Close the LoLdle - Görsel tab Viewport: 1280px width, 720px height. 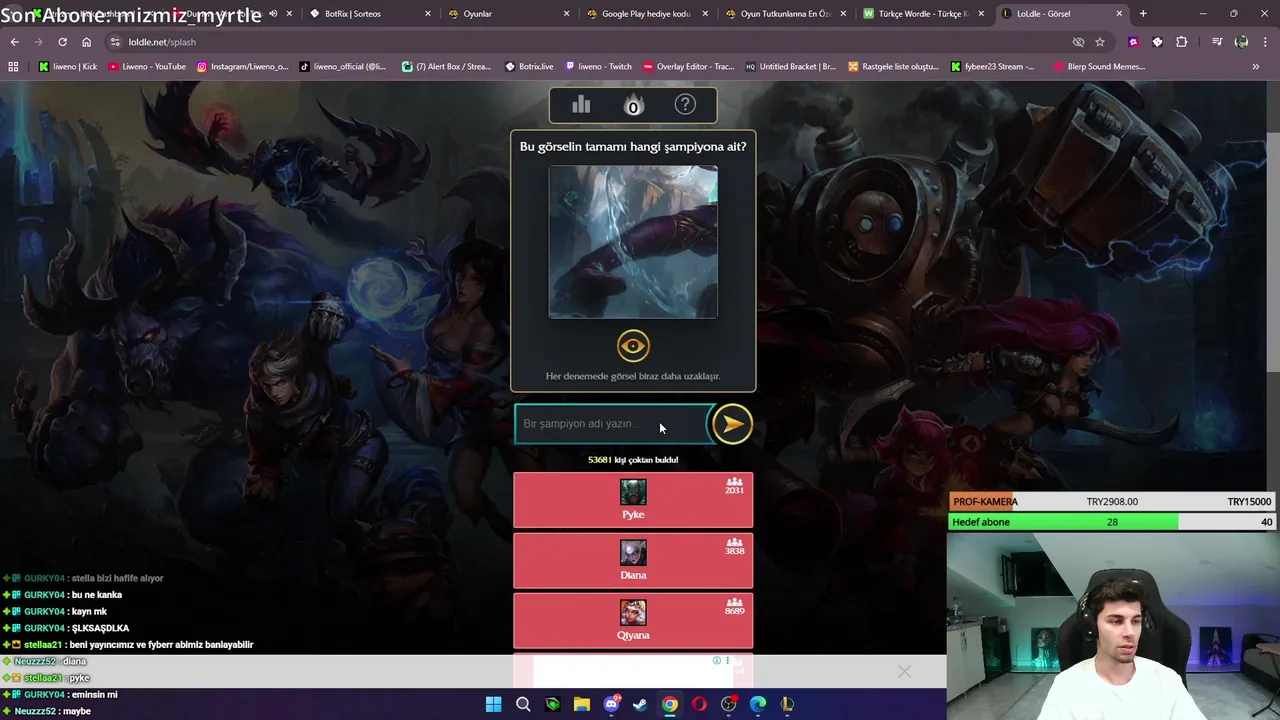point(1119,14)
